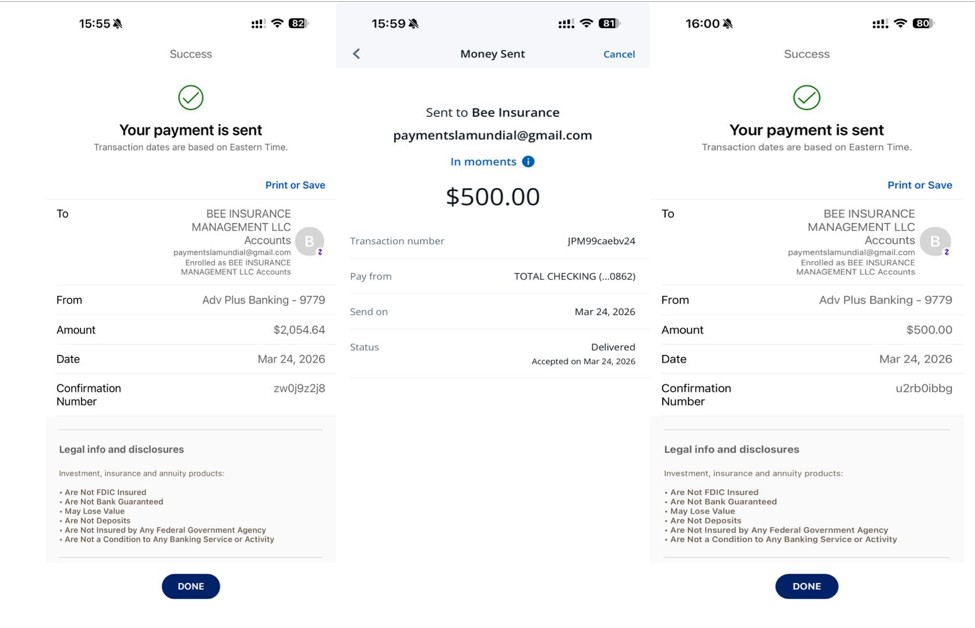This screenshot has width=975, height=628.
Task: Select confirmation number u2rb0ibbg
Action: 923,388
